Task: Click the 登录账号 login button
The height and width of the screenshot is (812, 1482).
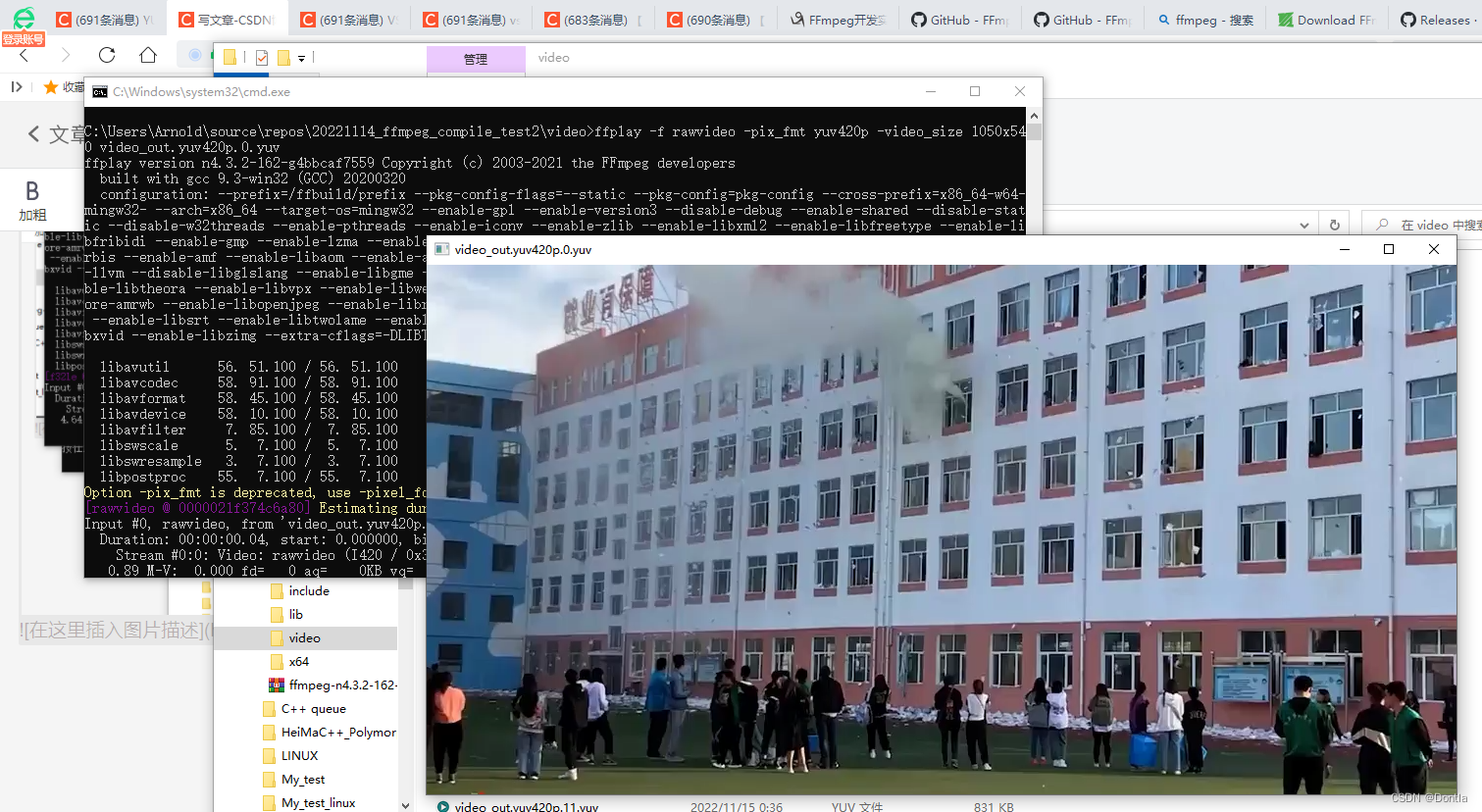Action: coord(23,39)
